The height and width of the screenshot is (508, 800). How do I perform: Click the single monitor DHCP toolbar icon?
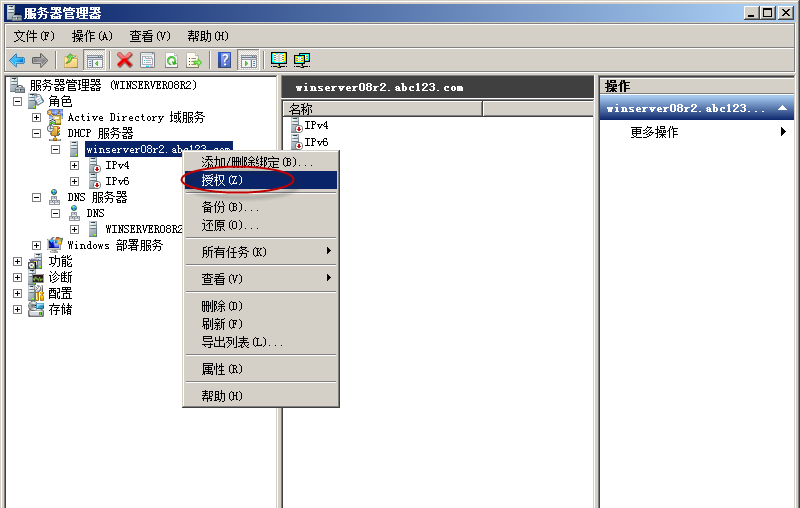click(279, 60)
